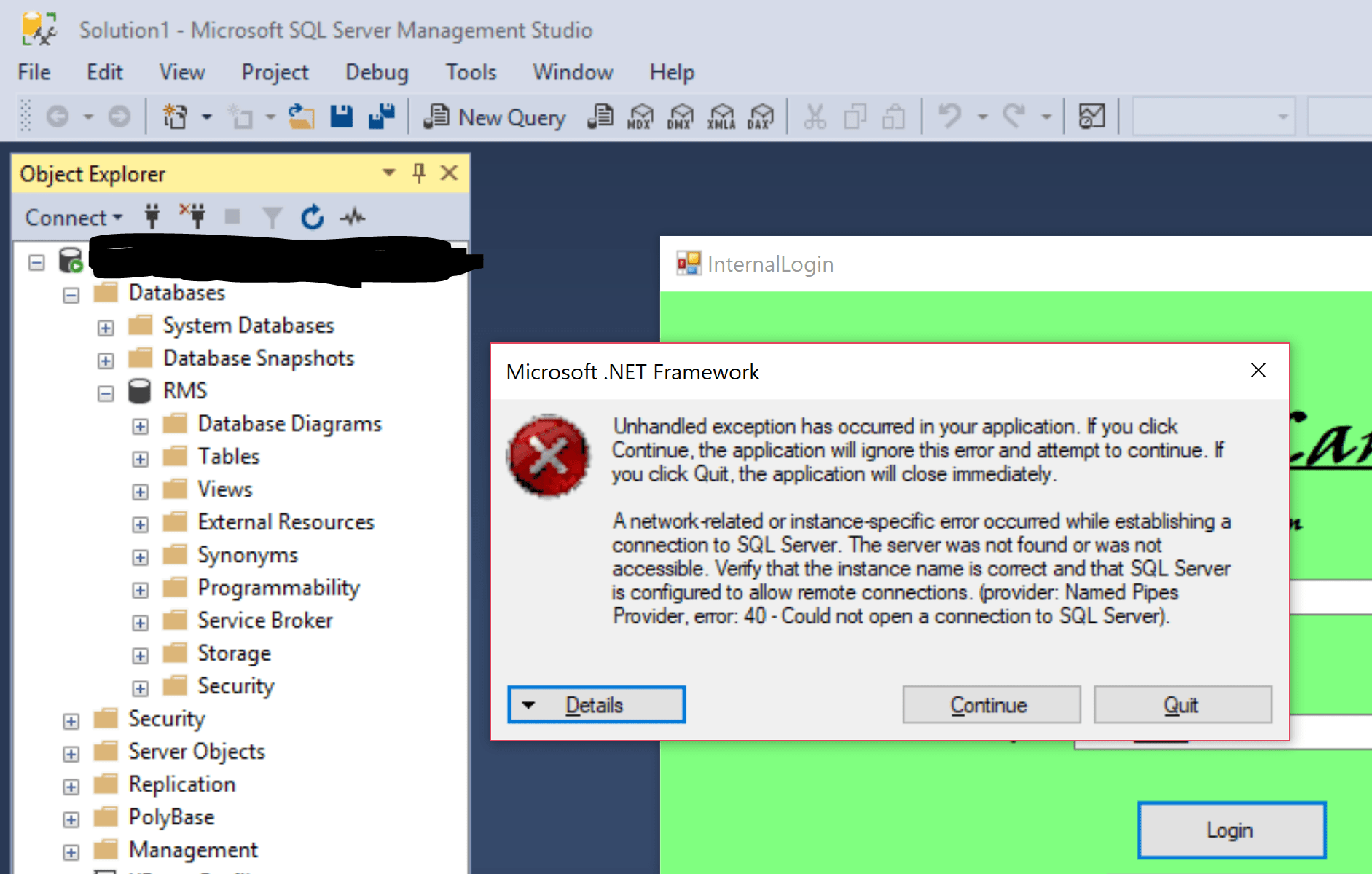Expand the Replication node
This screenshot has height=874, width=1372.
[71, 787]
